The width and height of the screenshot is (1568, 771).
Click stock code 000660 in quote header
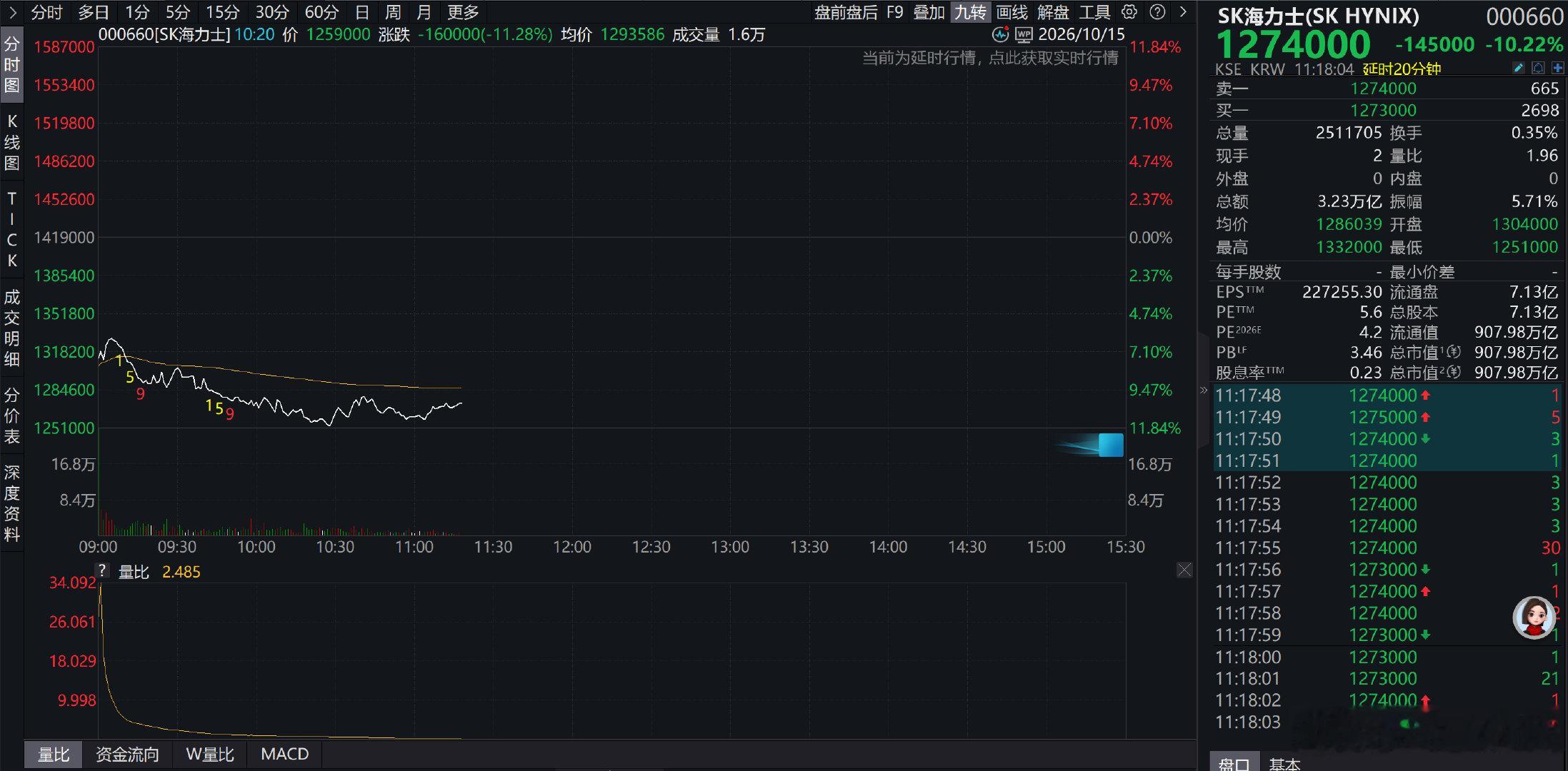pos(1525,16)
